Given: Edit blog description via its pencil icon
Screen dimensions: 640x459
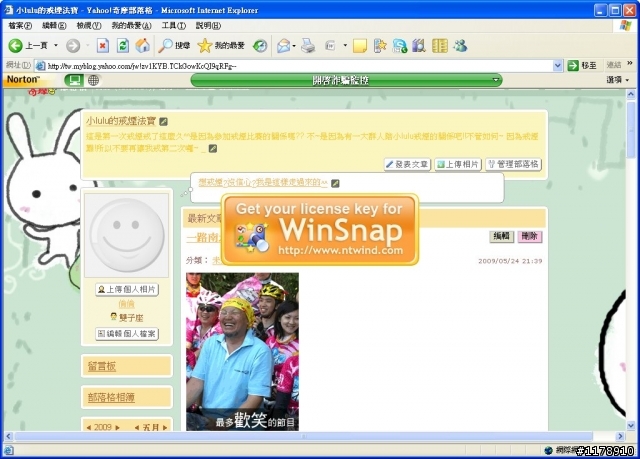Looking at the screenshot, I should (x=213, y=149).
